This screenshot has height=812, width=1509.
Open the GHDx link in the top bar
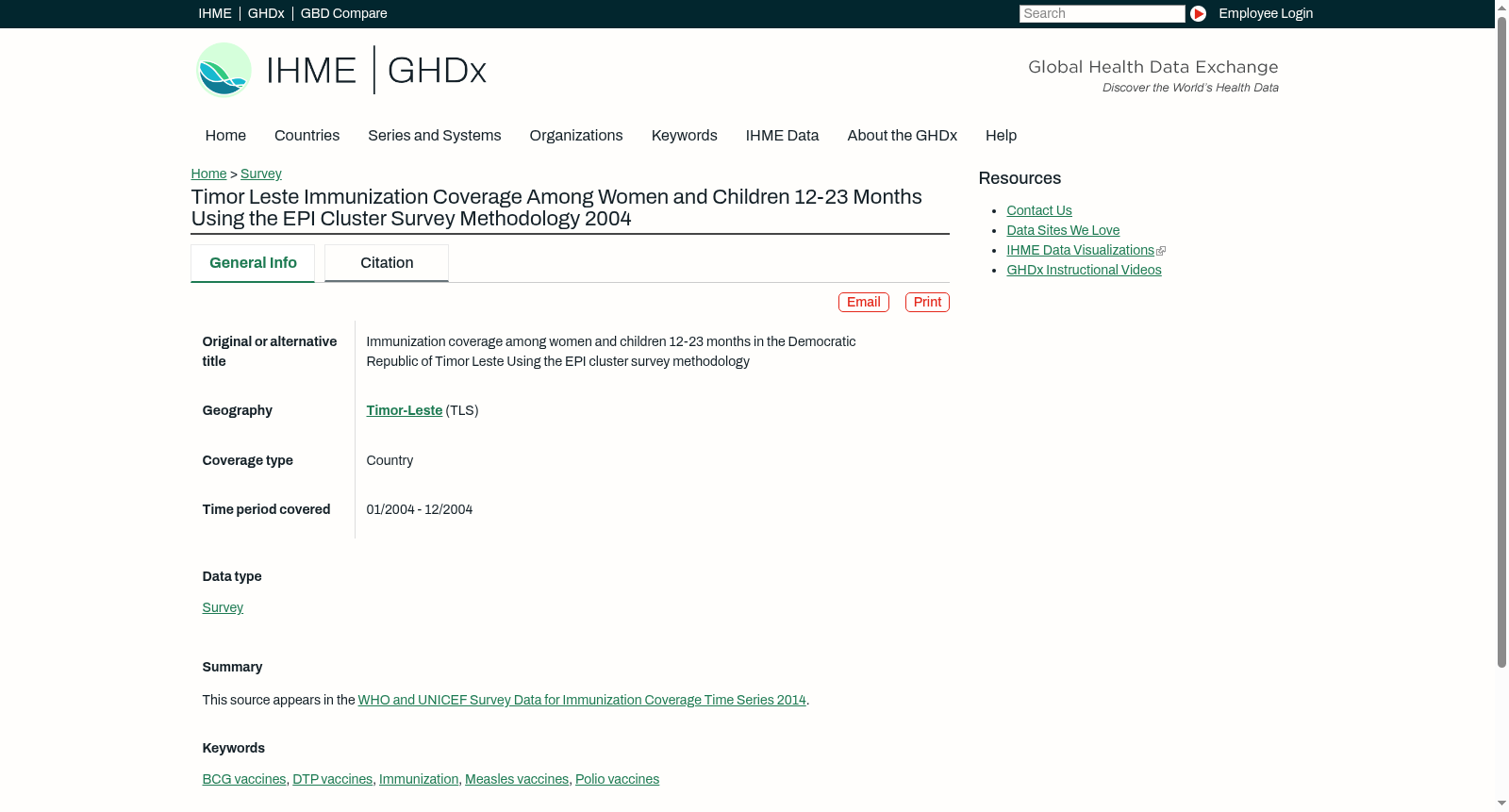point(266,13)
